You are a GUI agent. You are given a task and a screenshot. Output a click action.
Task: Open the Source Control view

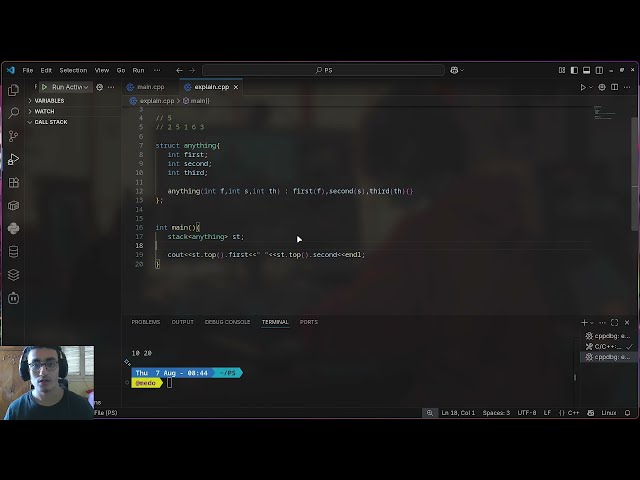coord(13,136)
